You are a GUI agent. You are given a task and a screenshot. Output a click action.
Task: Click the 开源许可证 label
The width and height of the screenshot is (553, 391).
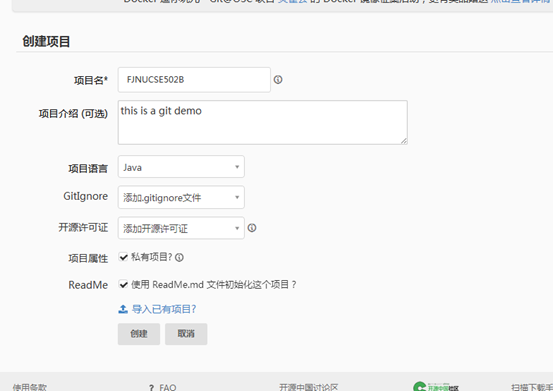click(x=83, y=227)
